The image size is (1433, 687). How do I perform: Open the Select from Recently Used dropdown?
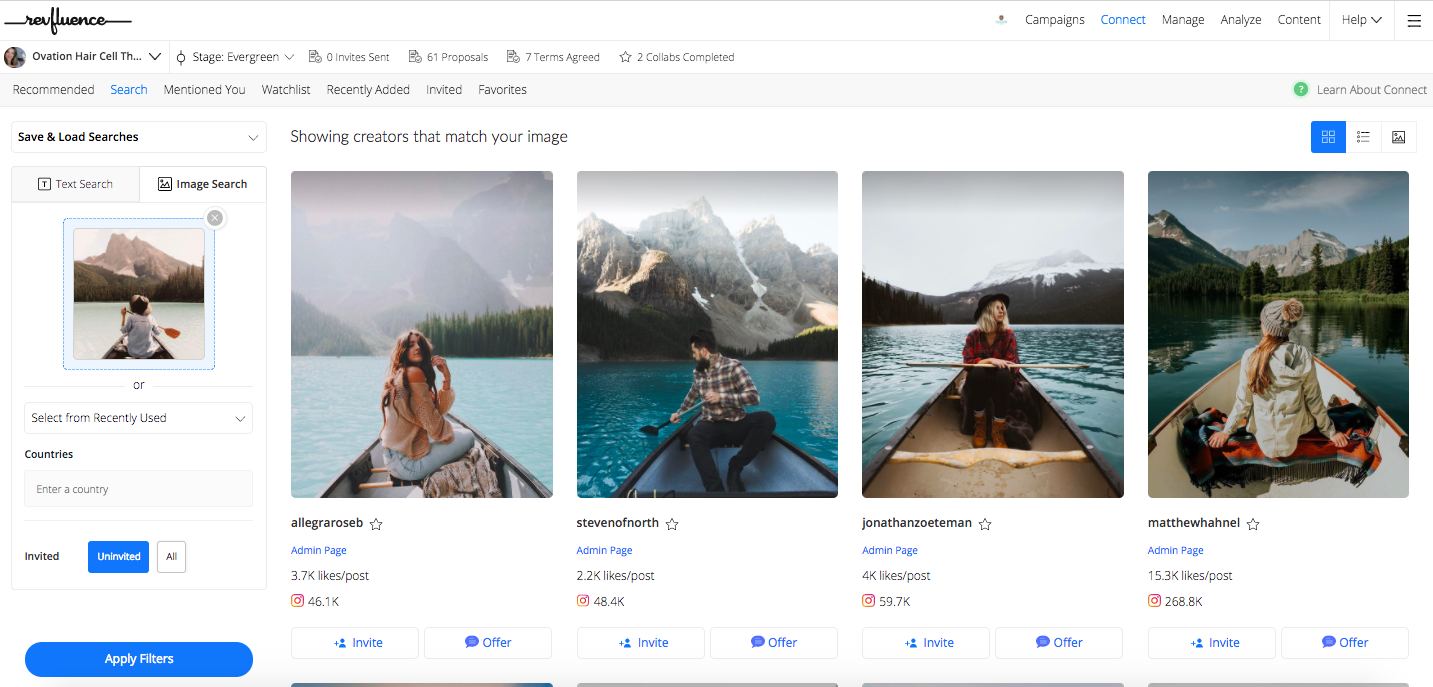click(x=138, y=418)
